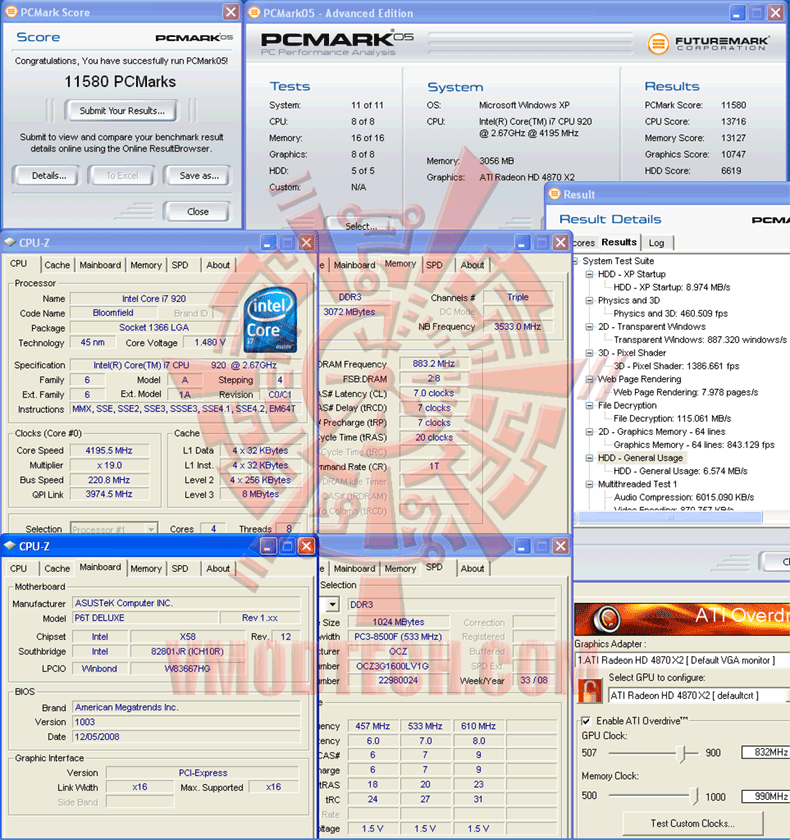Open the Log tab in Result Details
790x840 pixels.
click(656, 243)
